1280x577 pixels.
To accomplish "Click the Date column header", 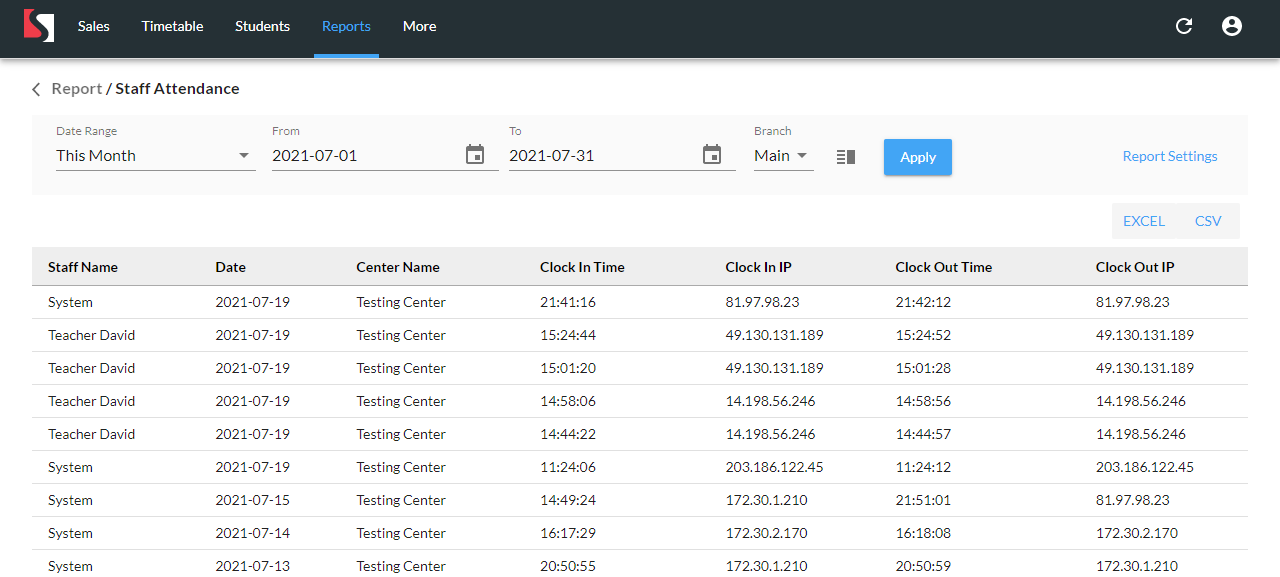I will pos(230,267).
